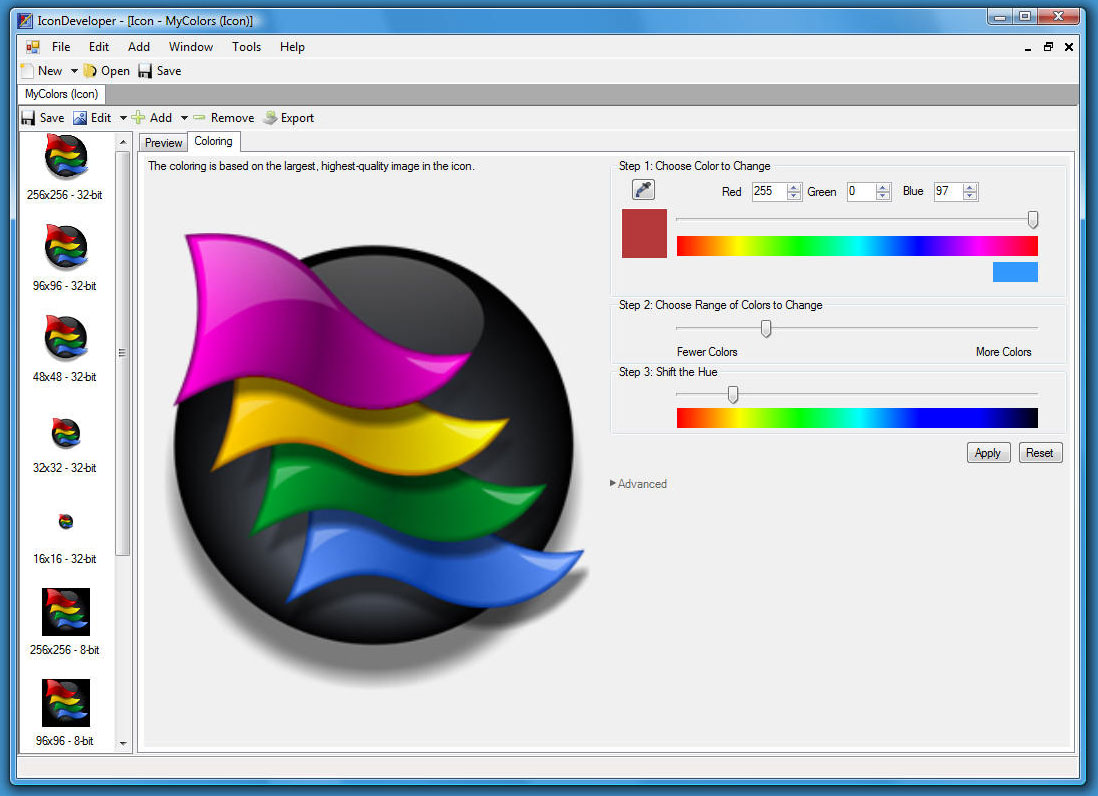The image size is (1098, 796).
Task: Select the 256x256 - 32-bit image
Action: coord(64,168)
